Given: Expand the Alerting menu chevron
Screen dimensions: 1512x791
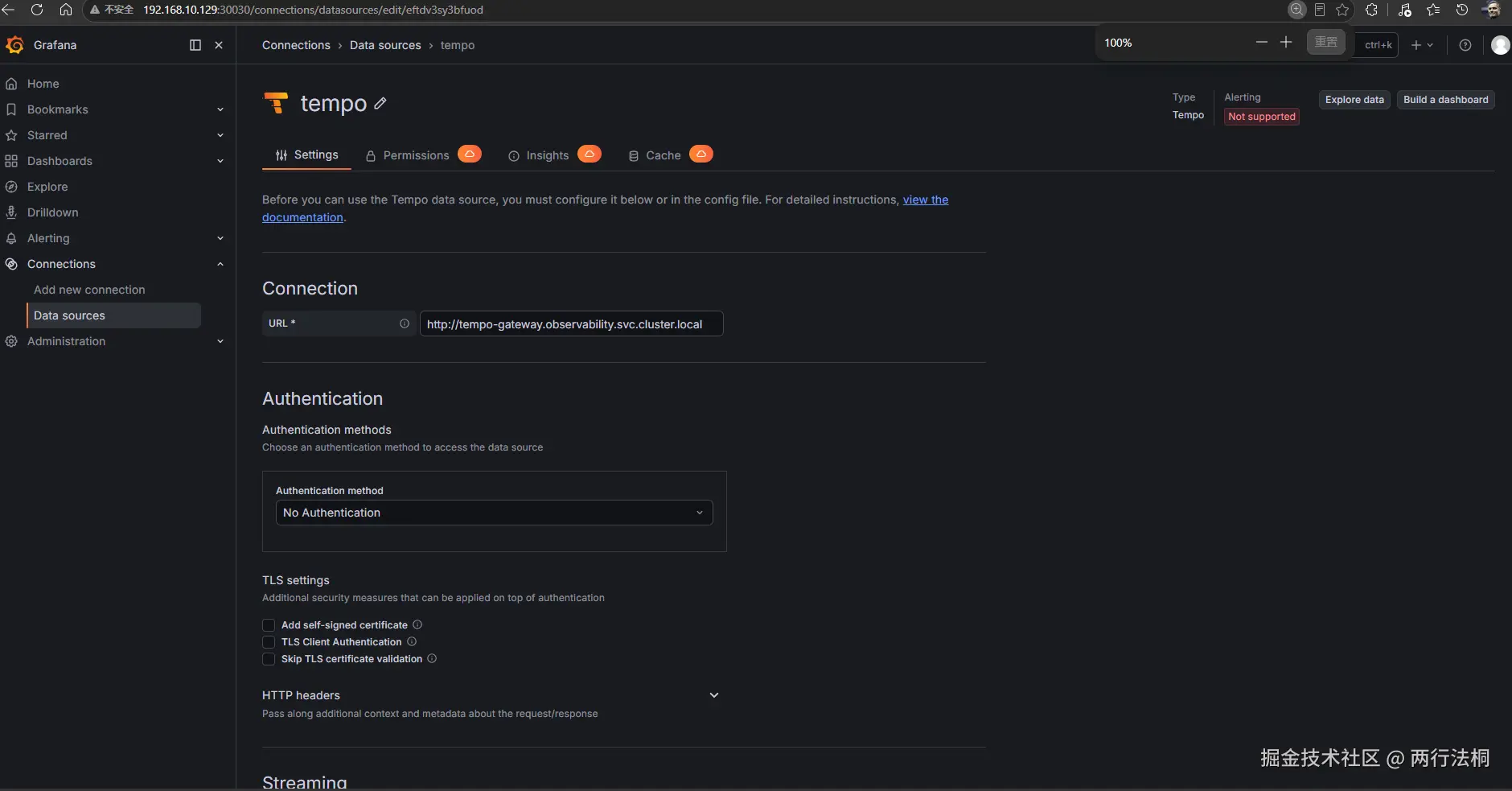Looking at the screenshot, I should click(220, 238).
